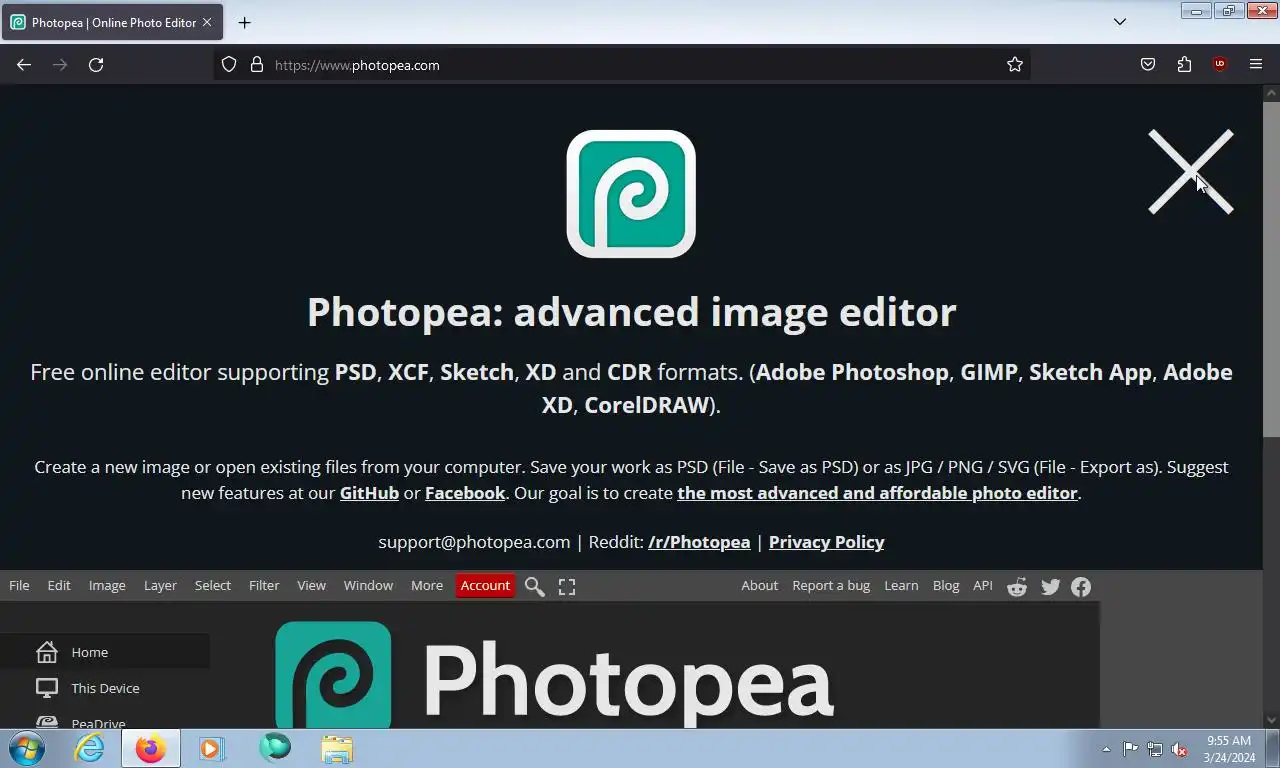Open the Firefox extensions puzzle icon
The width and height of the screenshot is (1280, 768).
1184,65
